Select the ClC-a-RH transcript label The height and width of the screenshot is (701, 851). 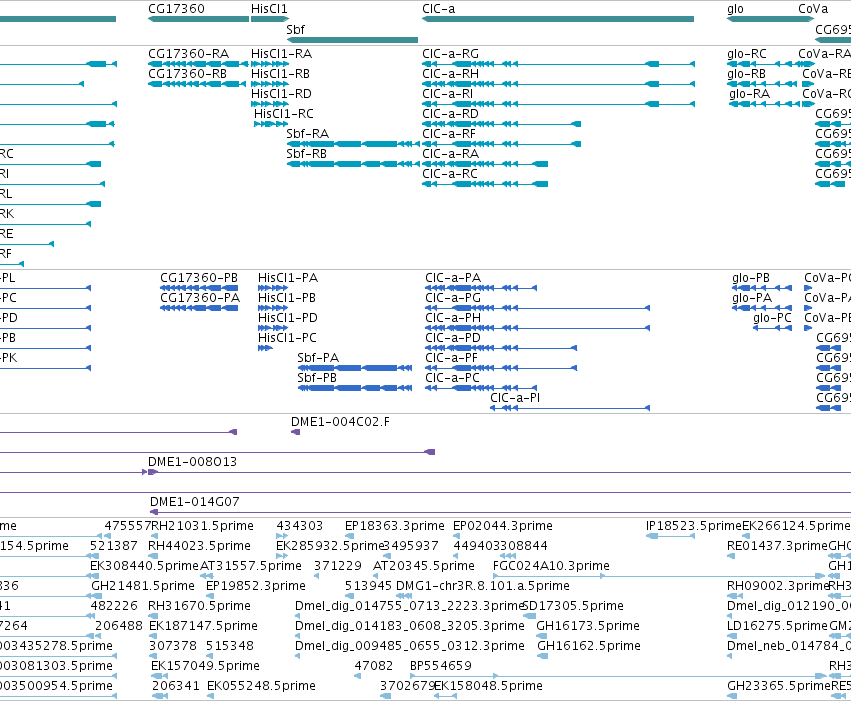450,74
